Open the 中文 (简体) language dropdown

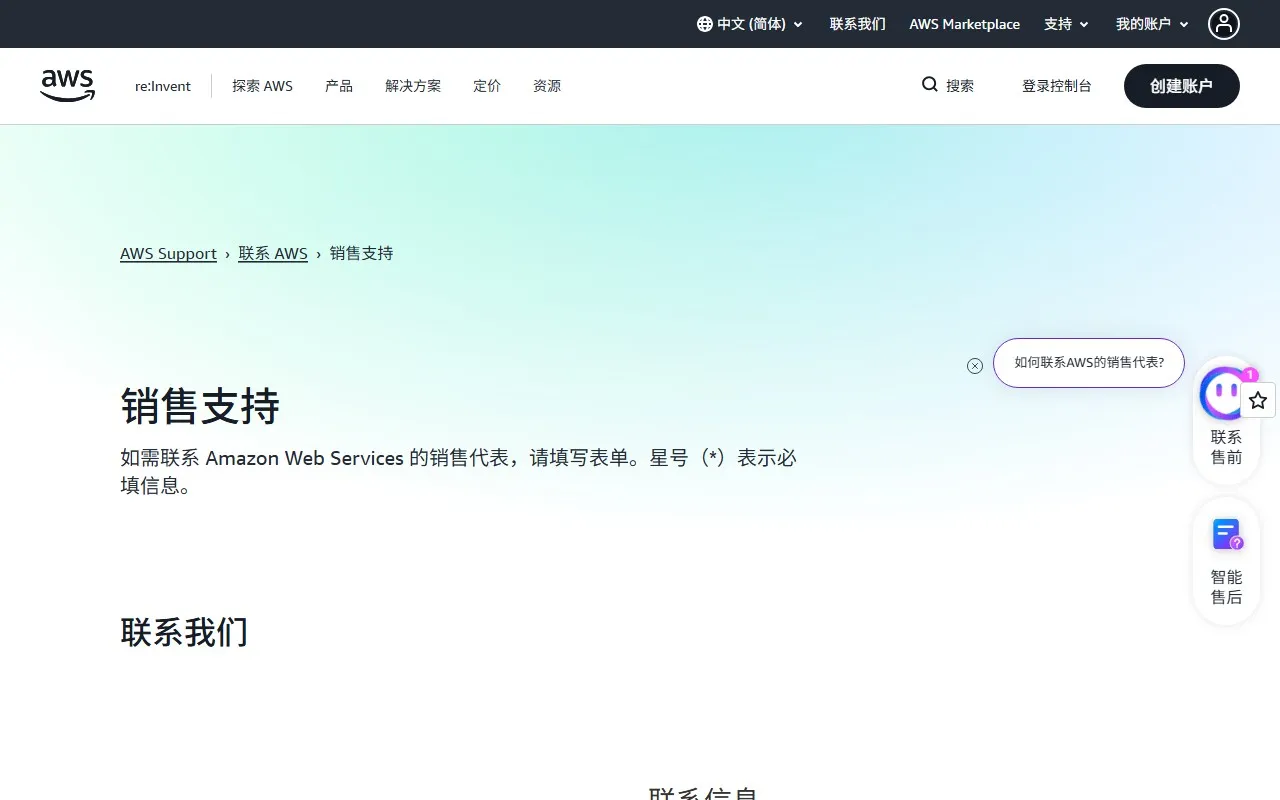(748, 24)
